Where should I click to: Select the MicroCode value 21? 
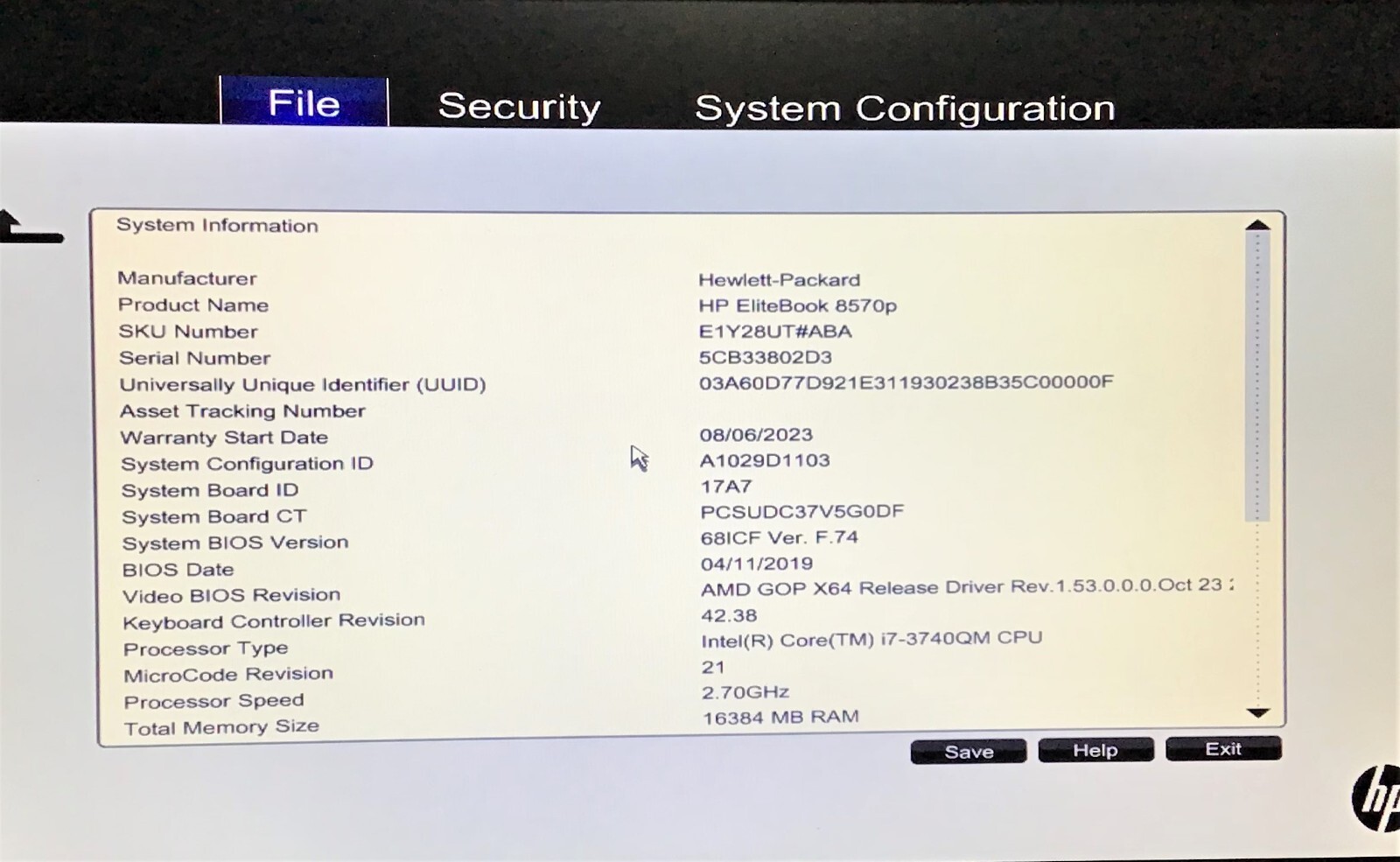point(713,667)
